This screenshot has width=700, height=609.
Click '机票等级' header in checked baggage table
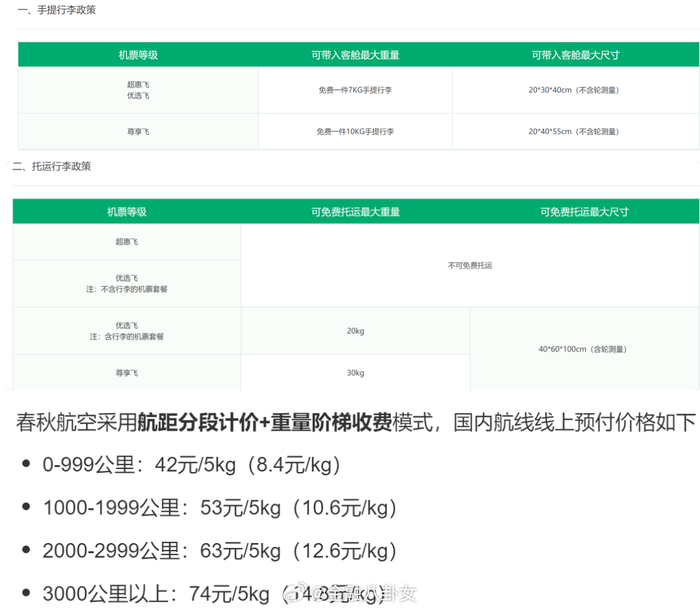[x=127, y=212]
